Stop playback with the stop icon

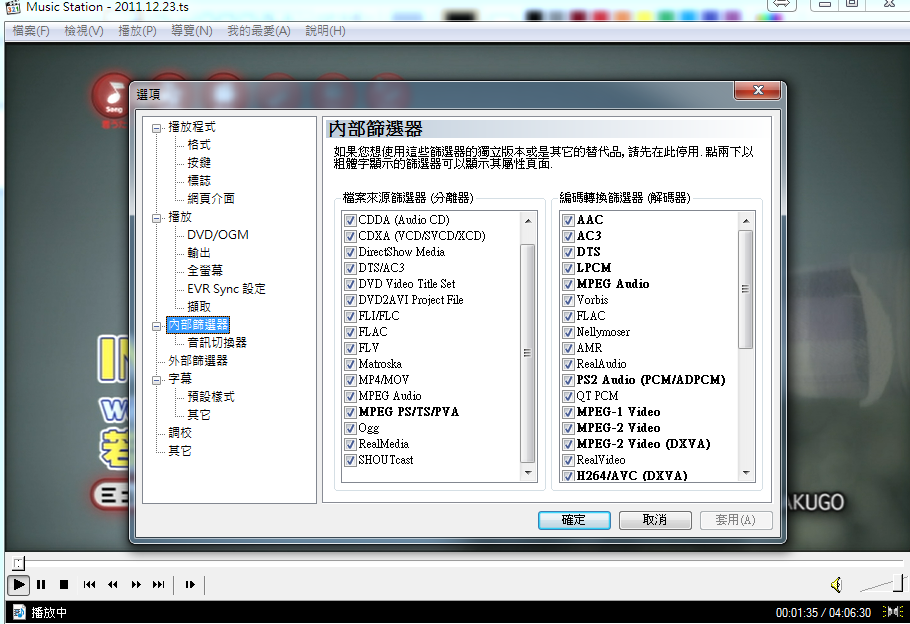tap(63, 585)
